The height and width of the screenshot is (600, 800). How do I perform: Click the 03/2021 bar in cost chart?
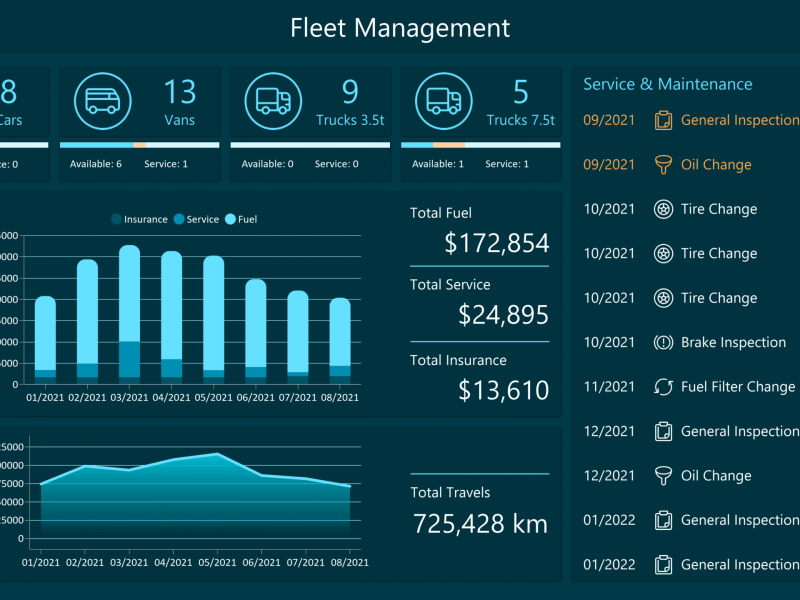[x=130, y=314]
